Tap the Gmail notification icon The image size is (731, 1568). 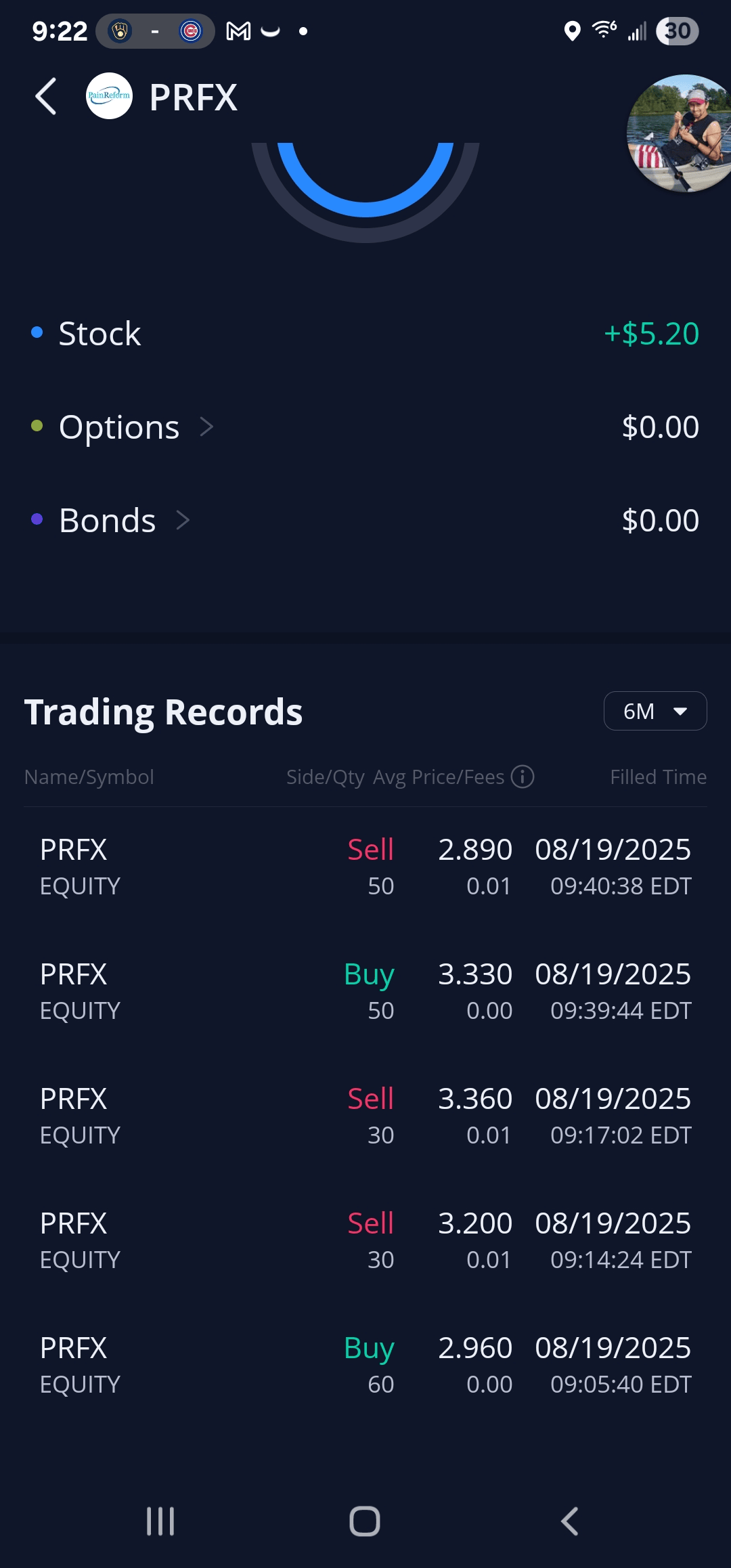click(238, 31)
